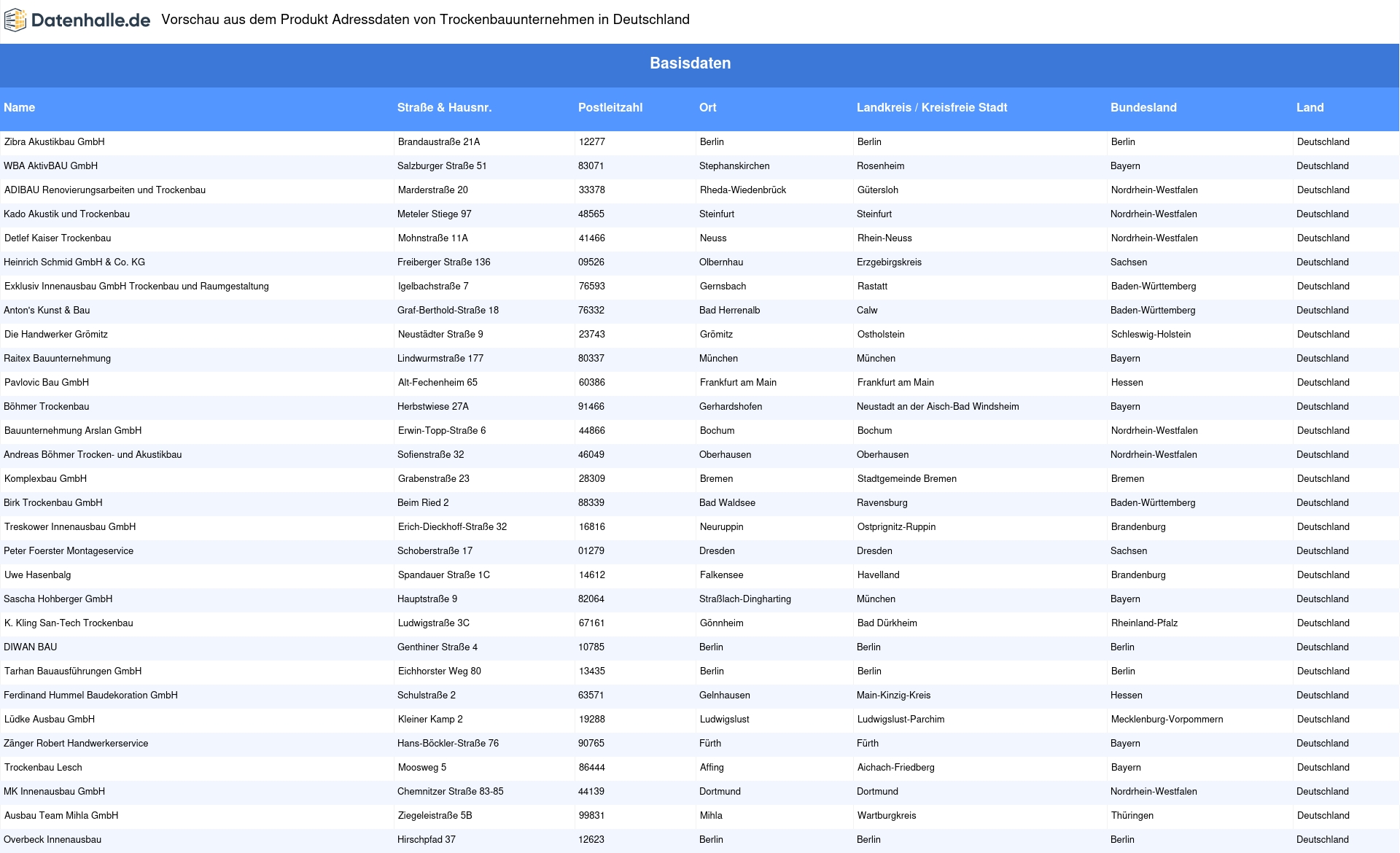Click postal code 09526
The image size is (1400, 853).
591,262
